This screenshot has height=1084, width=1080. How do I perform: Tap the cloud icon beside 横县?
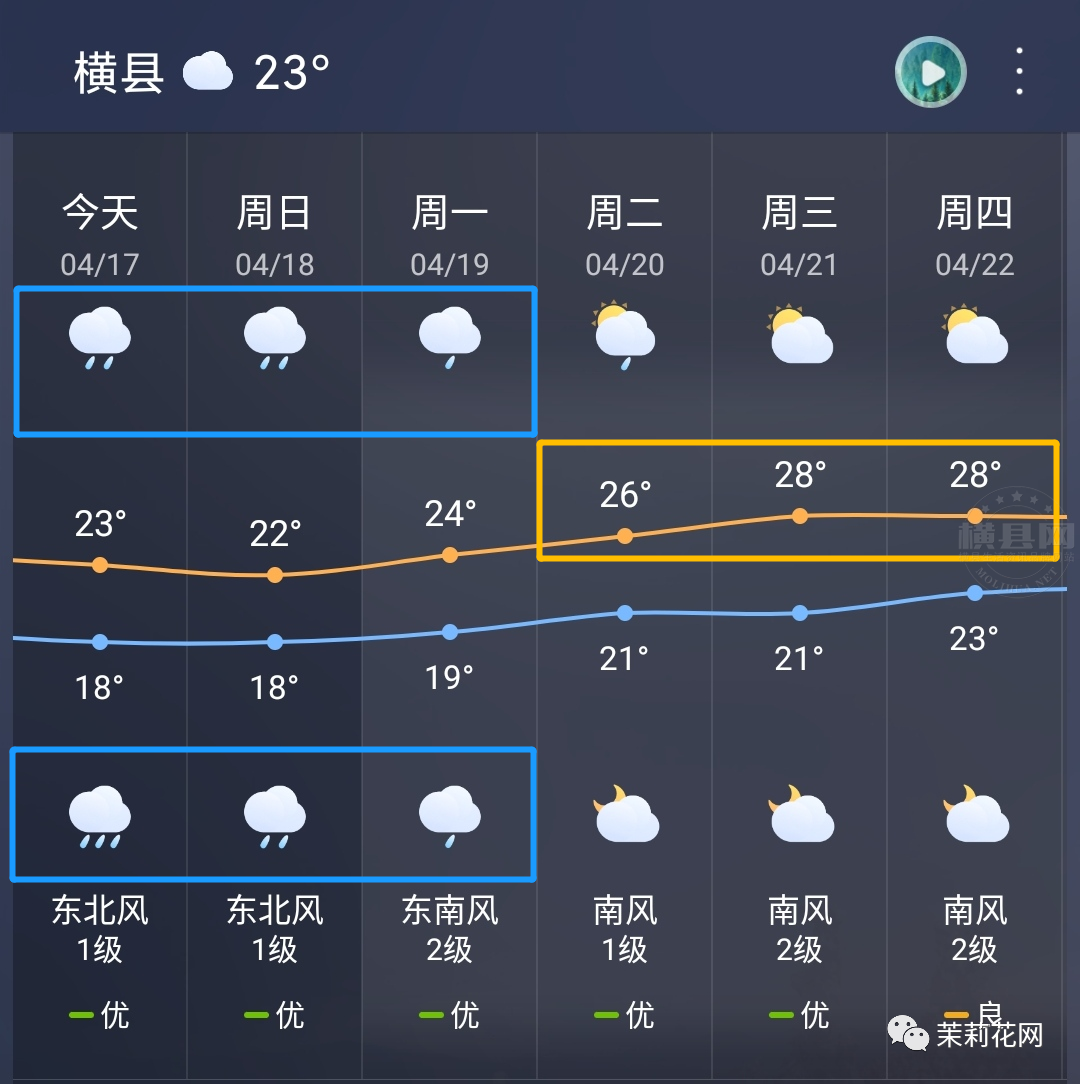pos(207,71)
